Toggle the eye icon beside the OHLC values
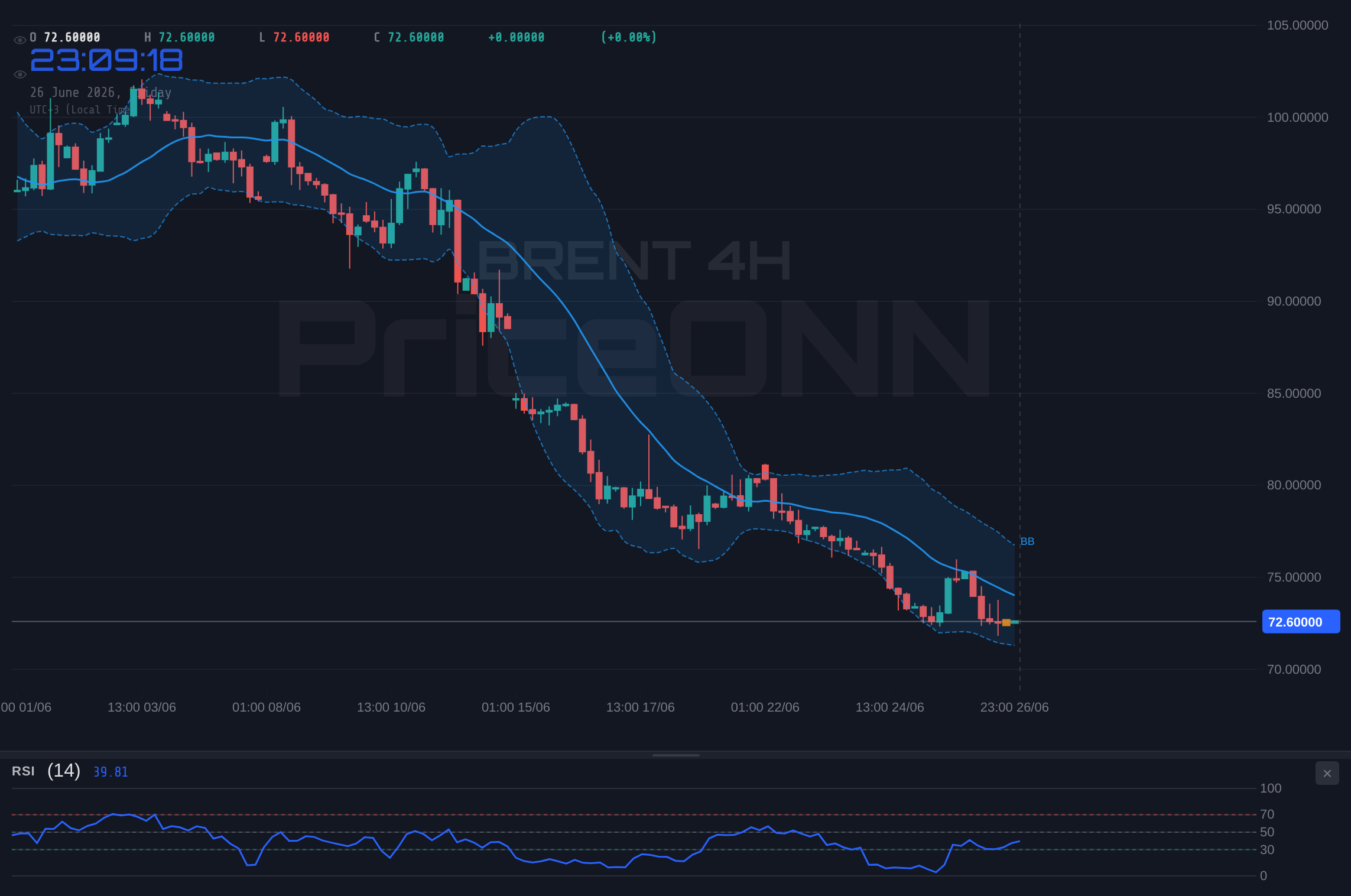This screenshot has height=896, width=1351. (x=20, y=40)
